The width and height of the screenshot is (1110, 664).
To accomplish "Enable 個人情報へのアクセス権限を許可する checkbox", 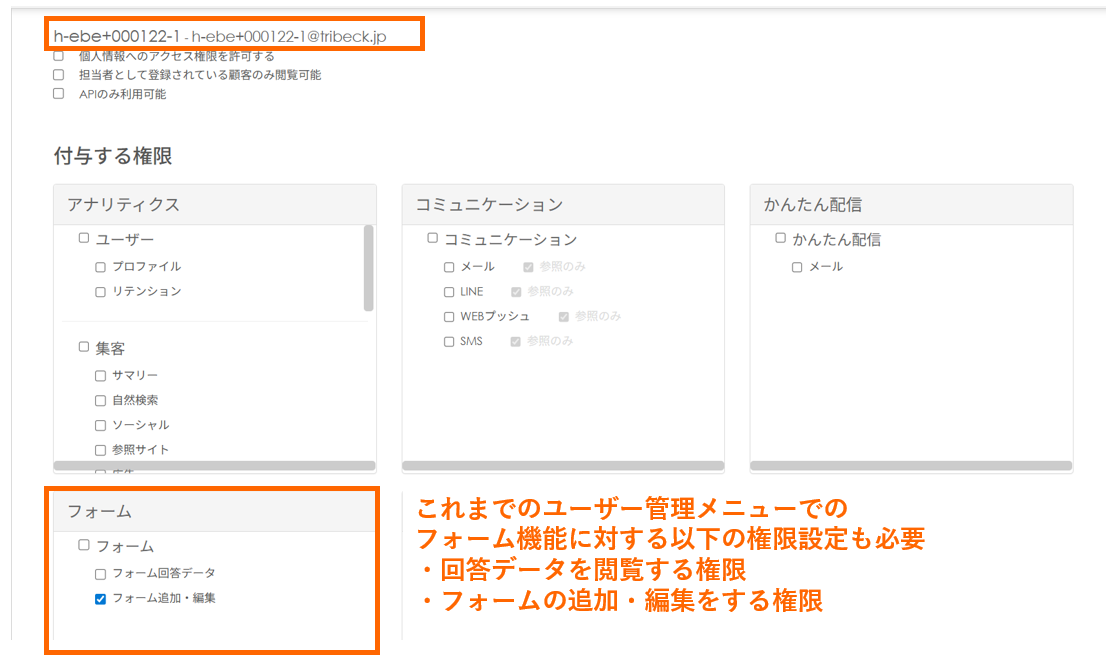I will click(x=58, y=56).
